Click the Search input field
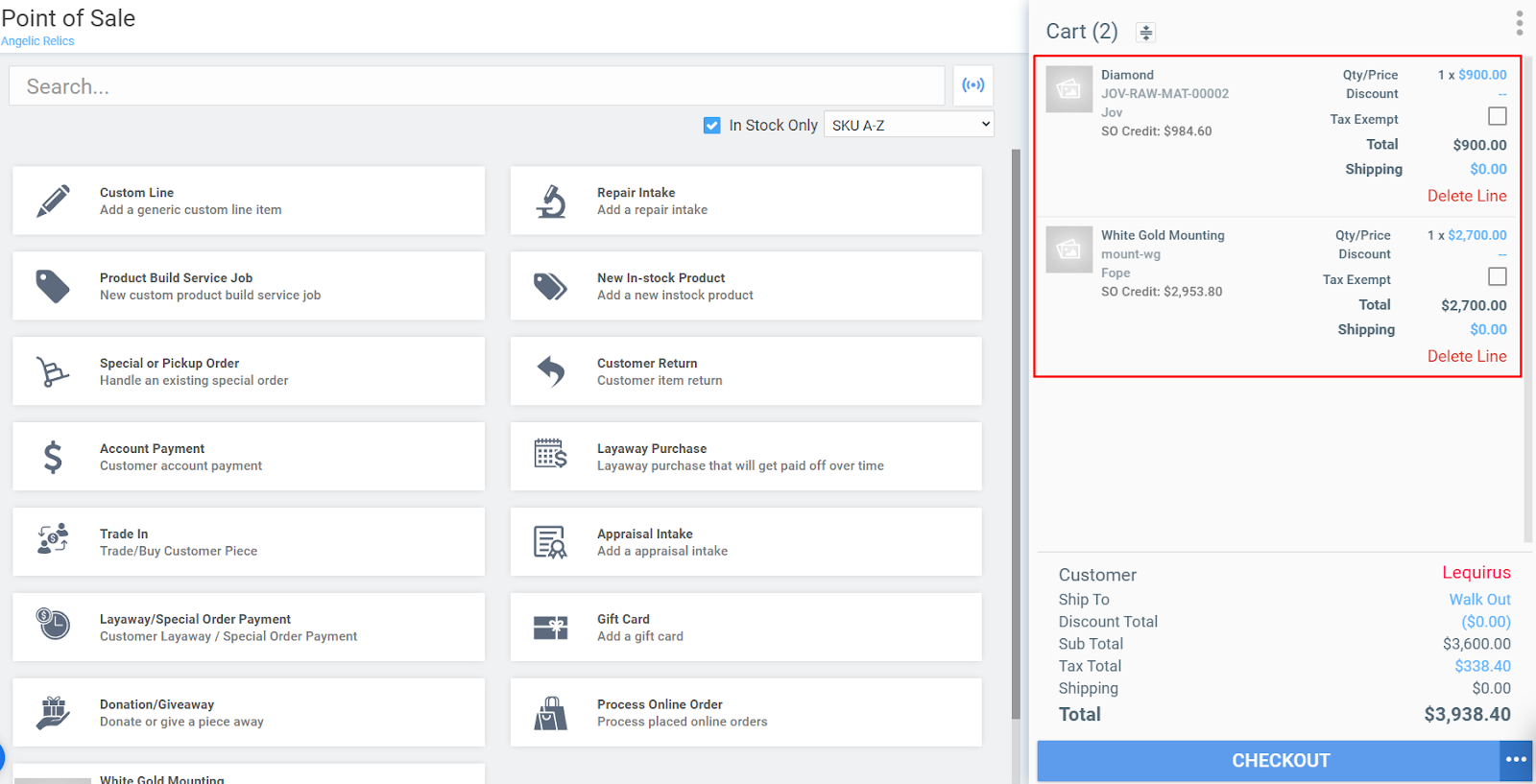 point(477,86)
